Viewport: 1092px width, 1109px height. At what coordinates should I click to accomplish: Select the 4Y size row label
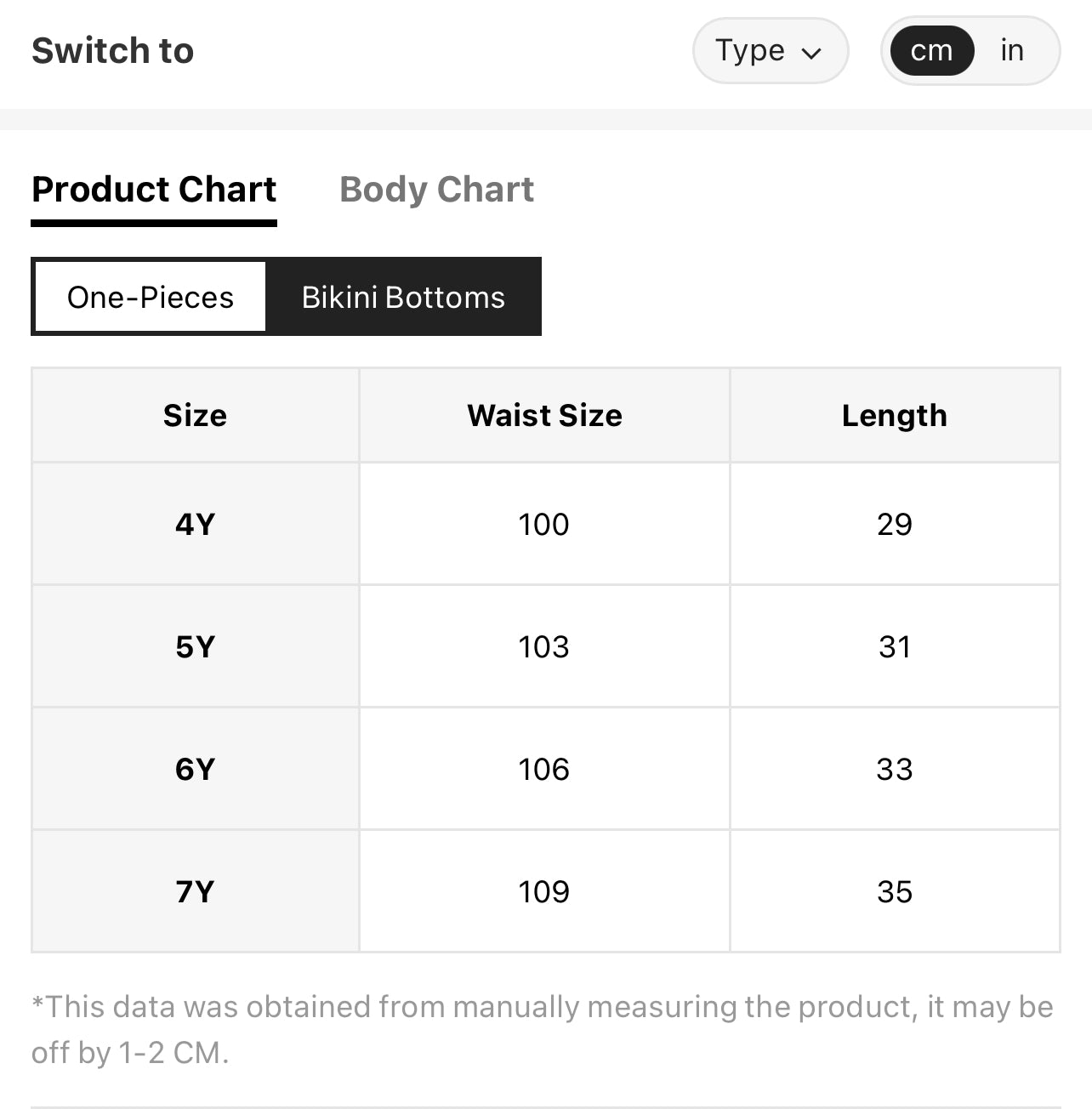click(196, 524)
